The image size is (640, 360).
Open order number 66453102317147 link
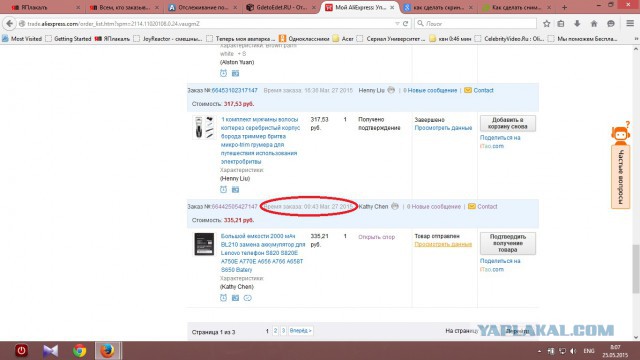click(x=234, y=90)
